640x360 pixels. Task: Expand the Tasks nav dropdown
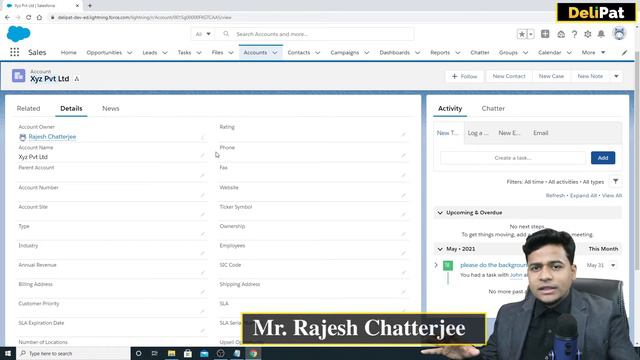coord(199,53)
